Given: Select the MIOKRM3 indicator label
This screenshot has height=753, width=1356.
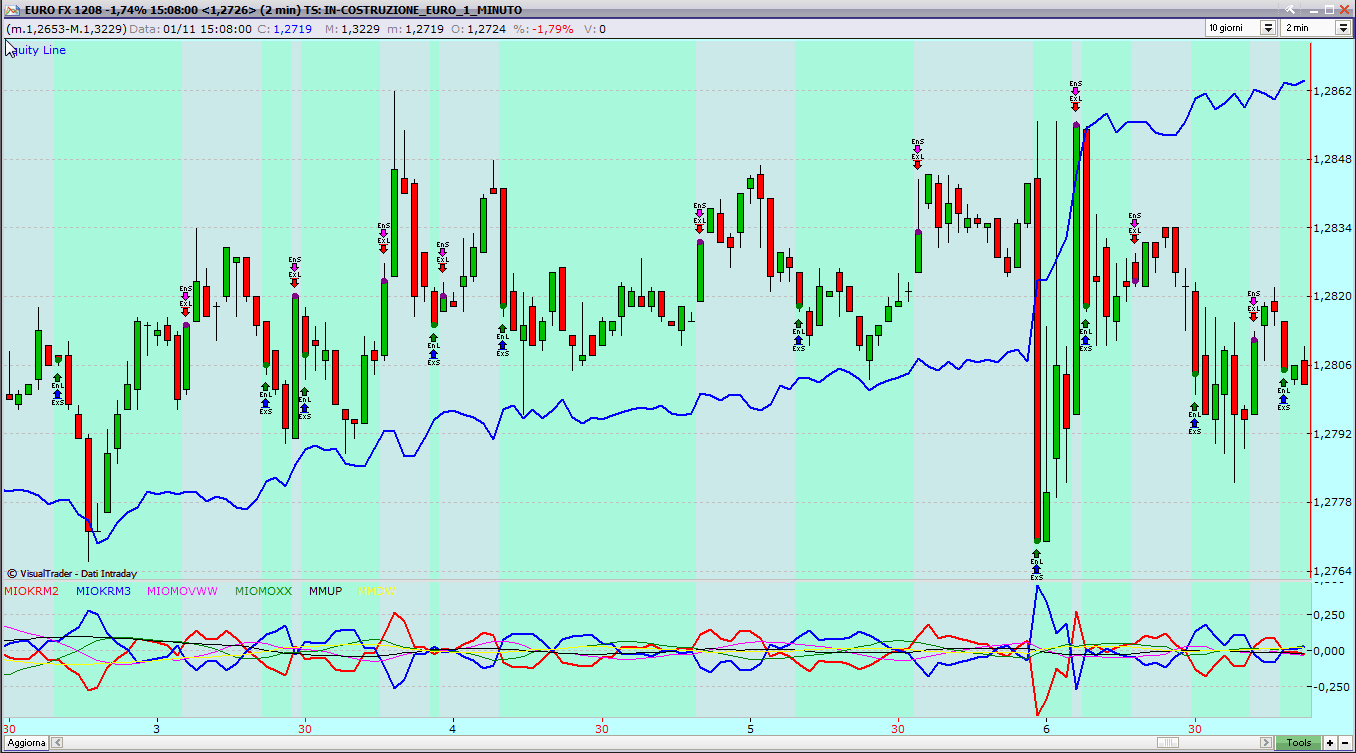Looking at the screenshot, I should pyautogui.click(x=103, y=591).
